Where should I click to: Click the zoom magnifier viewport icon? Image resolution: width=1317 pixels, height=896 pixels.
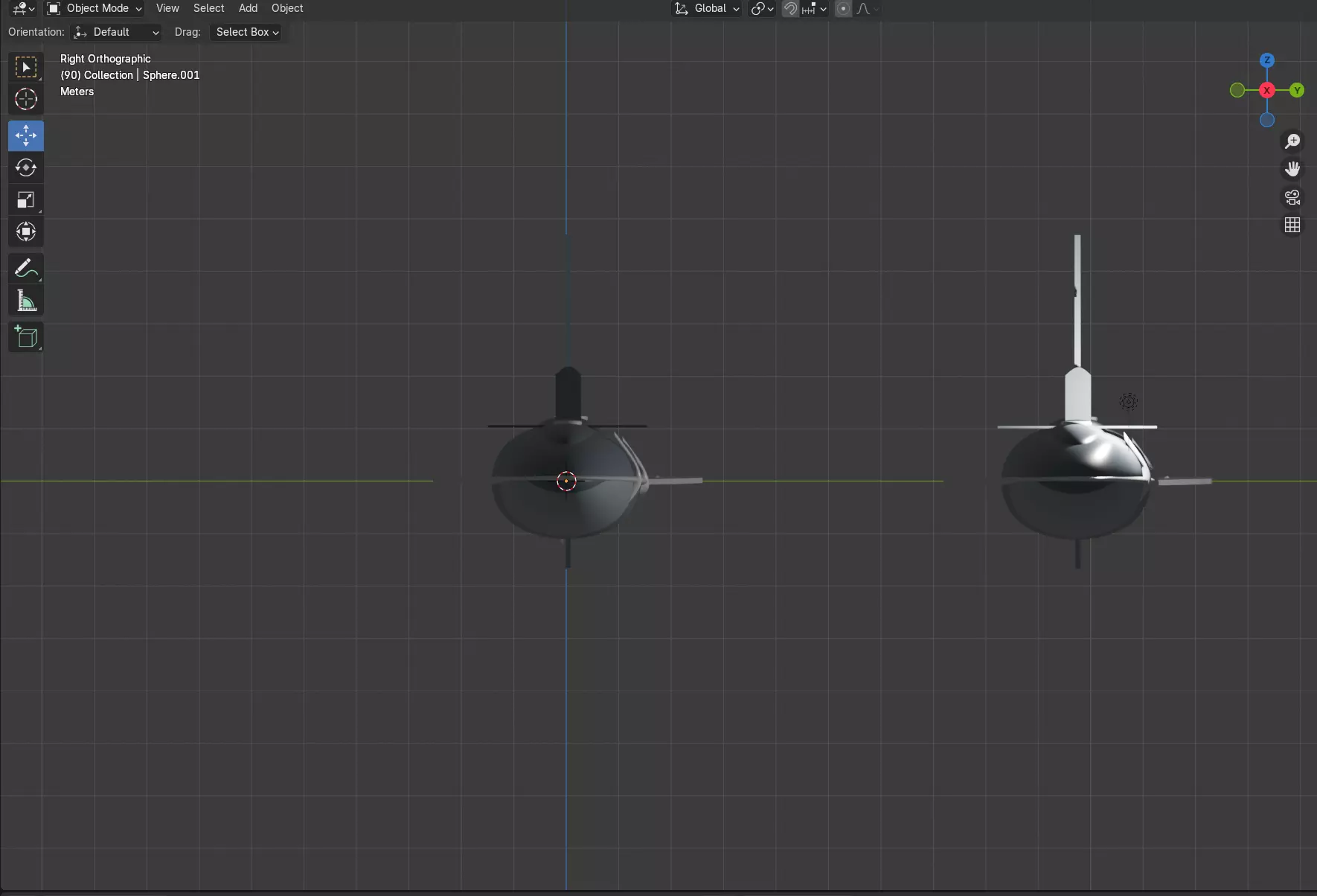[x=1292, y=141]
